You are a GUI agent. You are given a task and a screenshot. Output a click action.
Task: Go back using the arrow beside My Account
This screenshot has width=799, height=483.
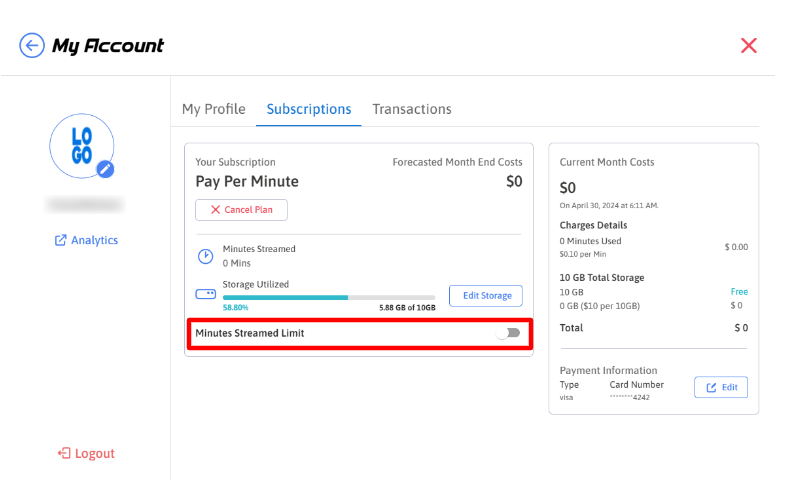point(32,45)
